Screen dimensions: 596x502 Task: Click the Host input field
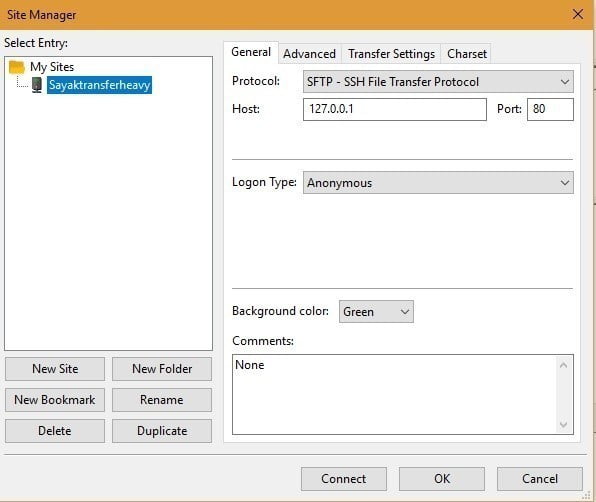tap(395, 109)
